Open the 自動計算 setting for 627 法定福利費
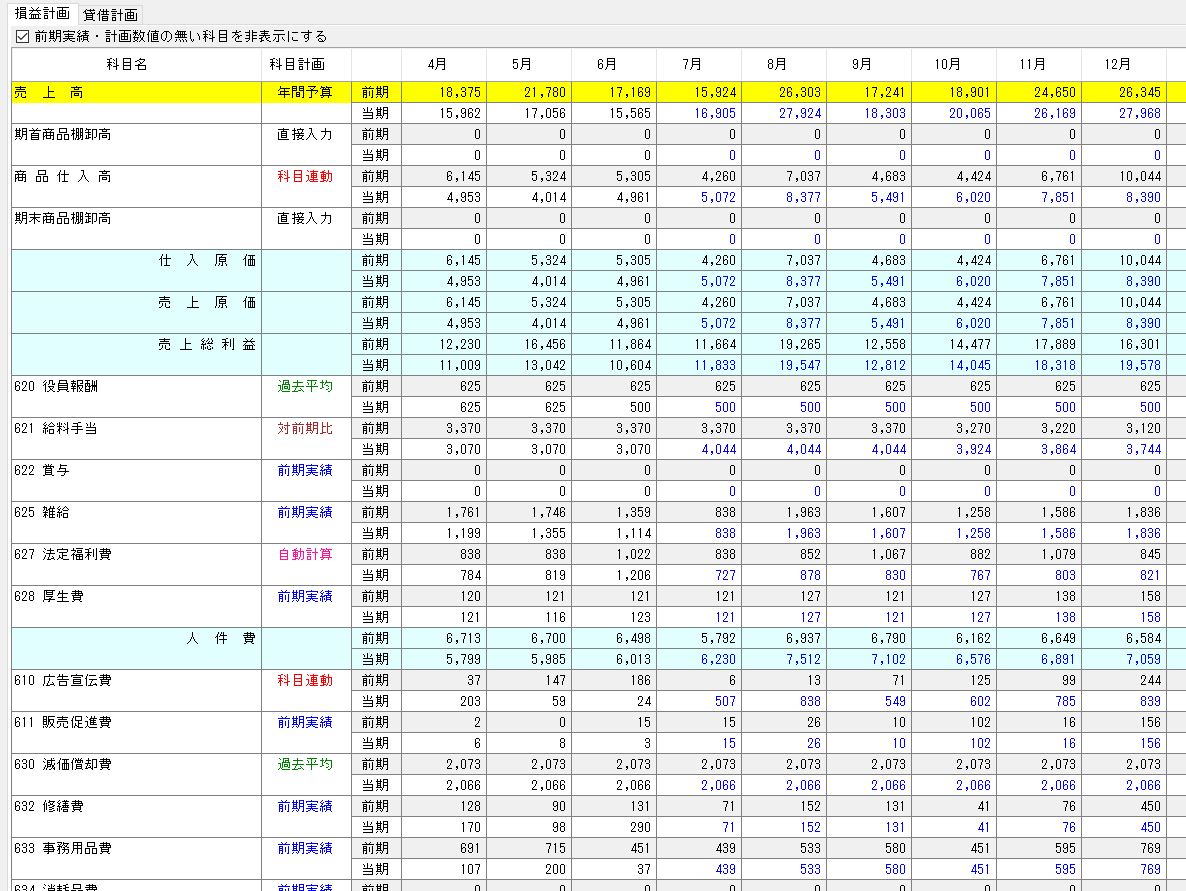Screen dimensions: 1186x891 (305, 554)
